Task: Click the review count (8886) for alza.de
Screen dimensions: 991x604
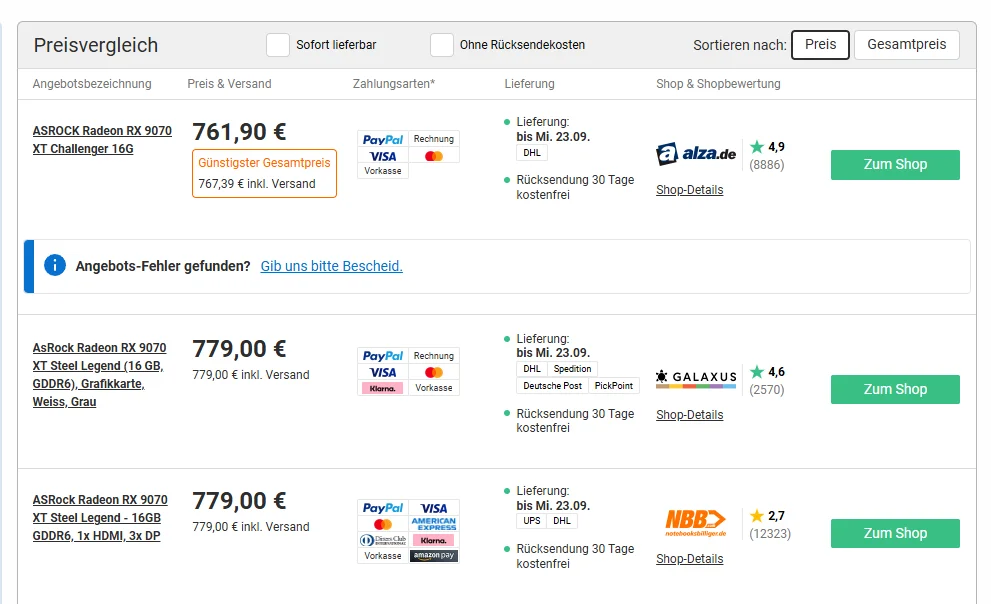Action: click(x=767, y=165)
